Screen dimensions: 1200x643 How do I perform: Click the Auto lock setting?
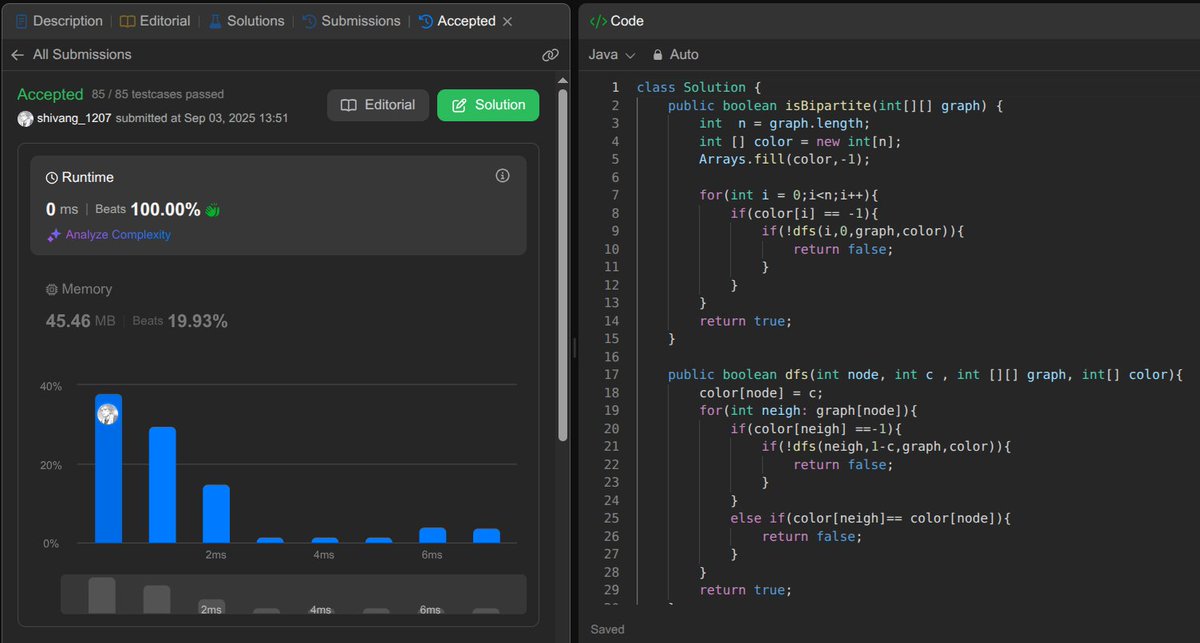[675, 55]
